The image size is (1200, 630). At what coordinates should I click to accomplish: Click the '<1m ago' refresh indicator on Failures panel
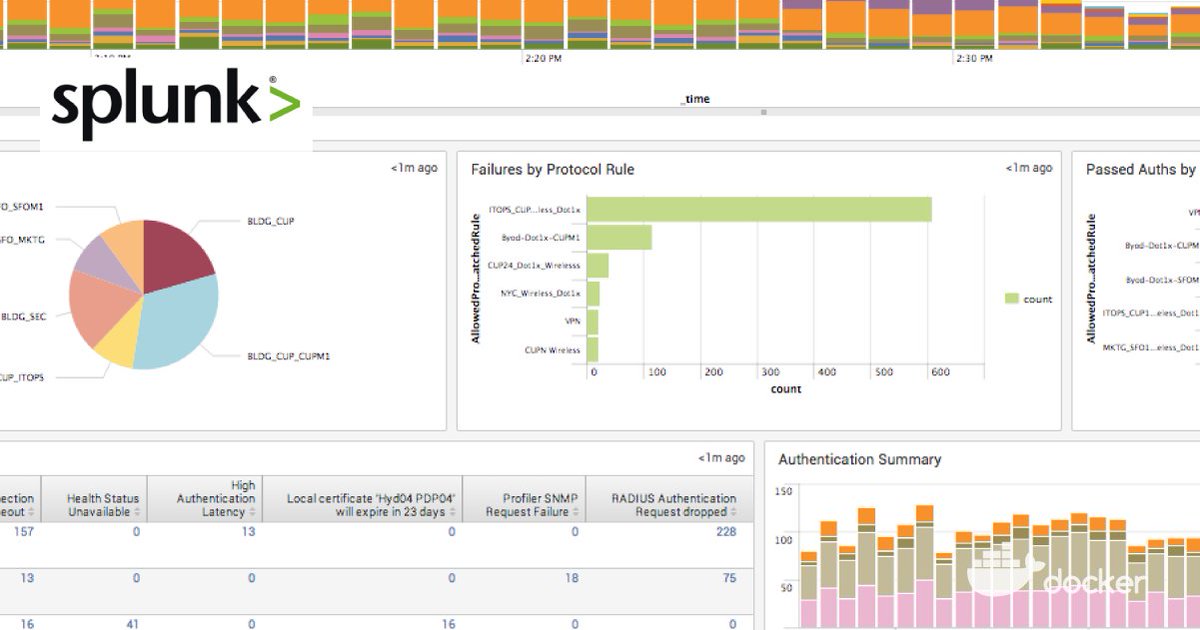(1030, 169)
